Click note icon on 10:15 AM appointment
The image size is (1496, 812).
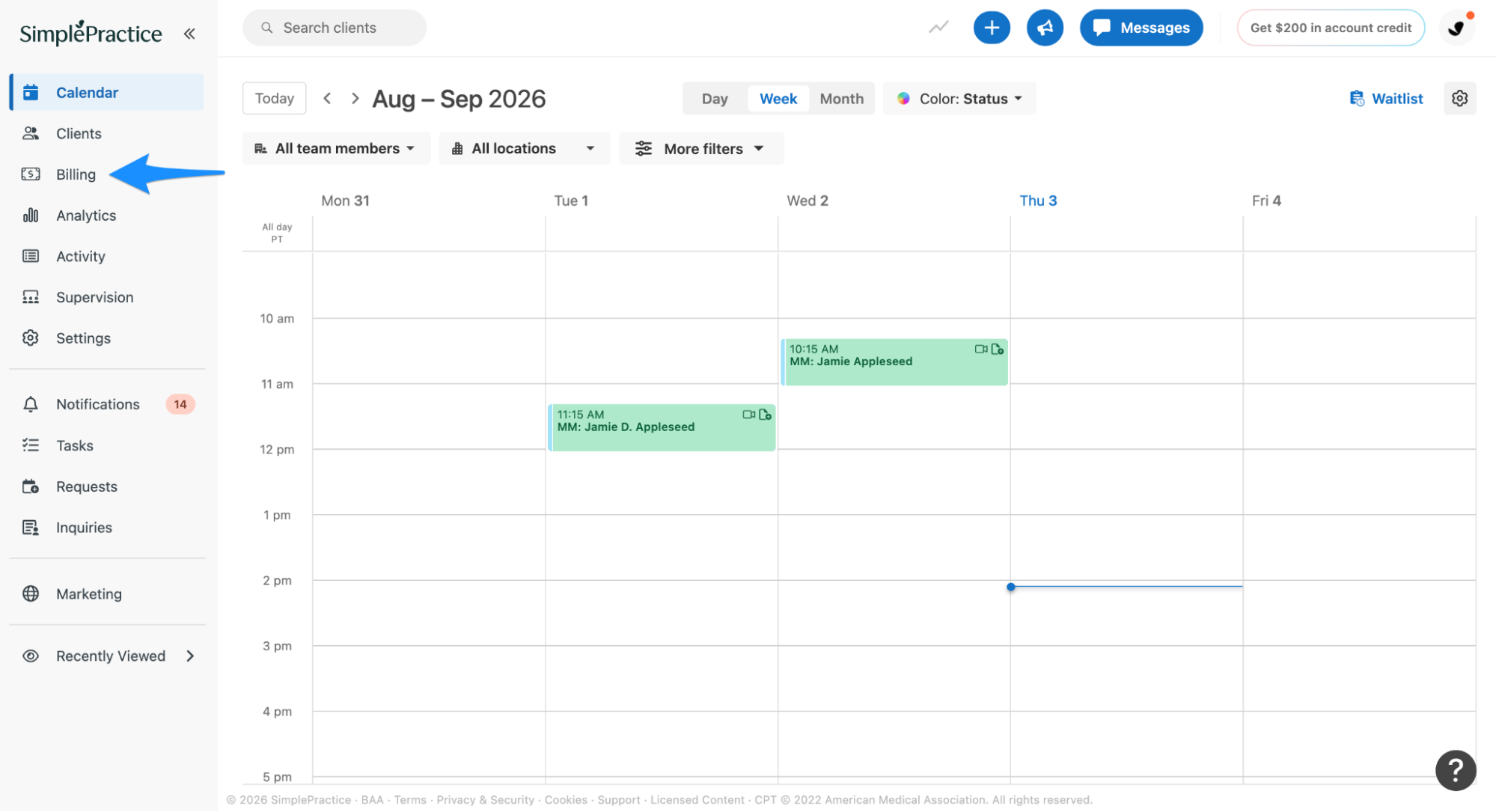pos(997,349)
